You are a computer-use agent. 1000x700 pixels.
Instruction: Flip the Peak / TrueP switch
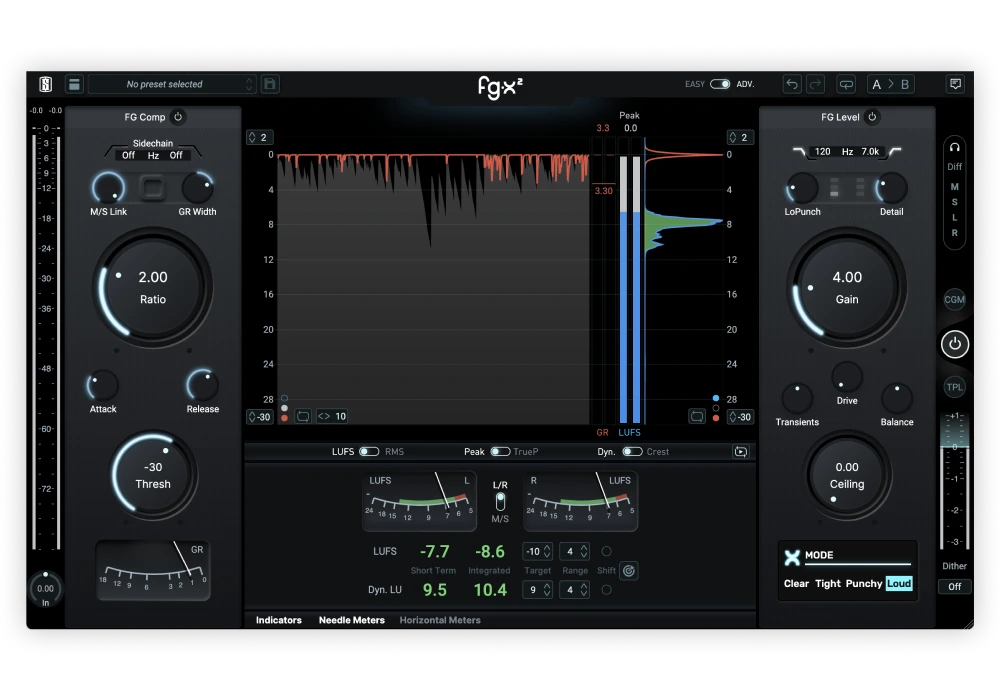point(499,452)
